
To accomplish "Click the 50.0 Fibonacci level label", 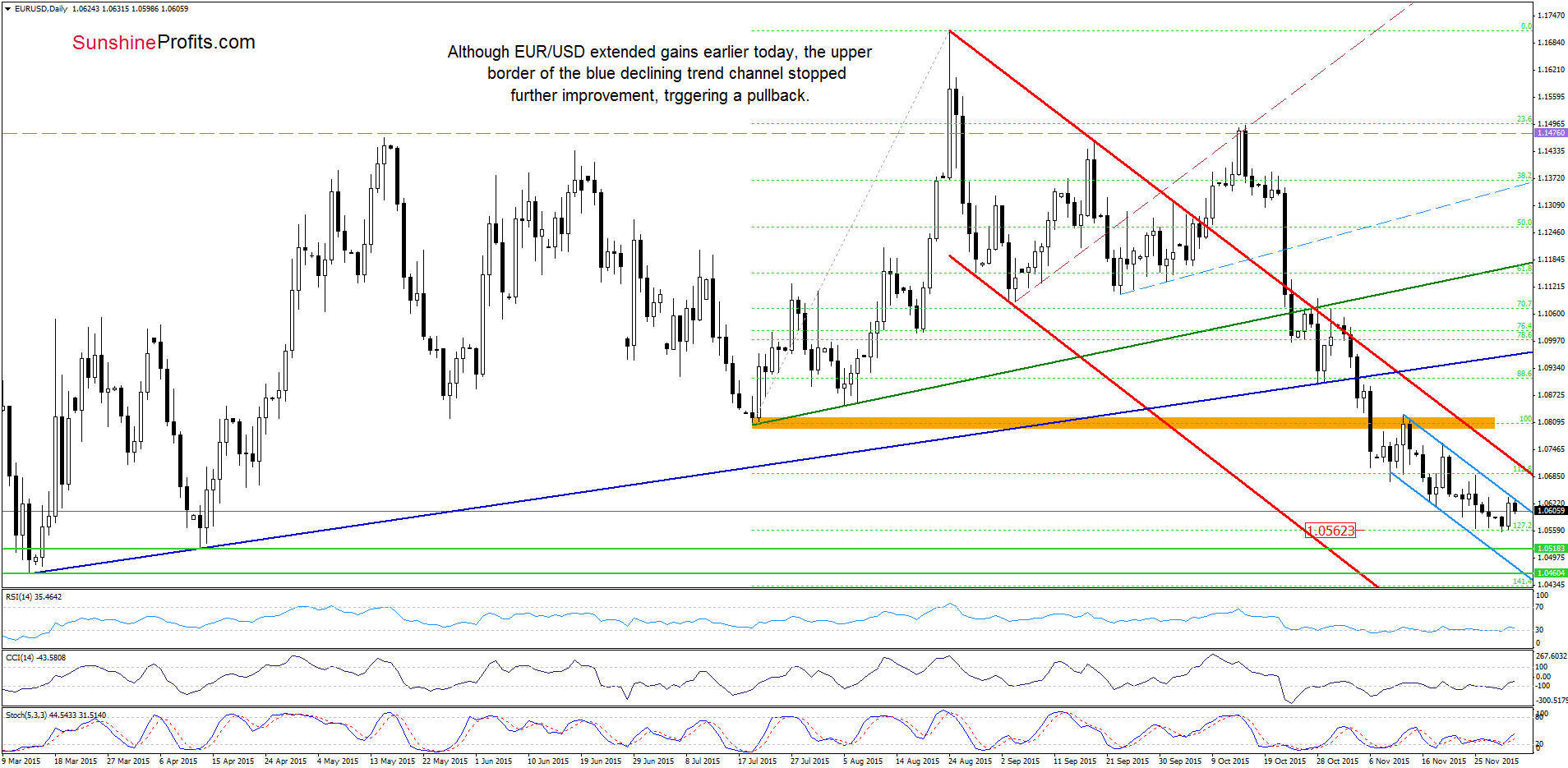I will [1524, 223].
